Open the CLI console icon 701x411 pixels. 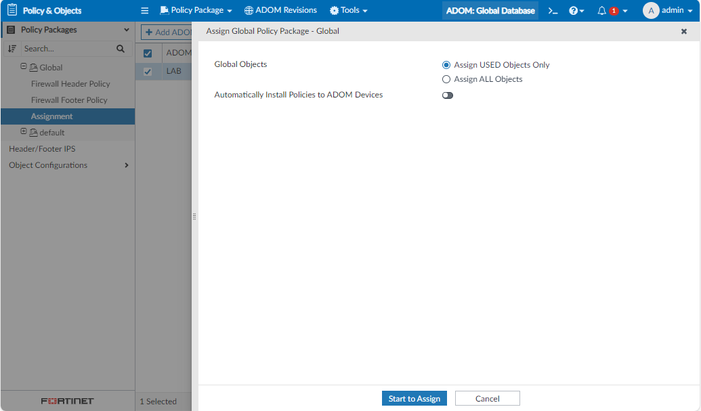pyautogui.click(x=553, y=11)
